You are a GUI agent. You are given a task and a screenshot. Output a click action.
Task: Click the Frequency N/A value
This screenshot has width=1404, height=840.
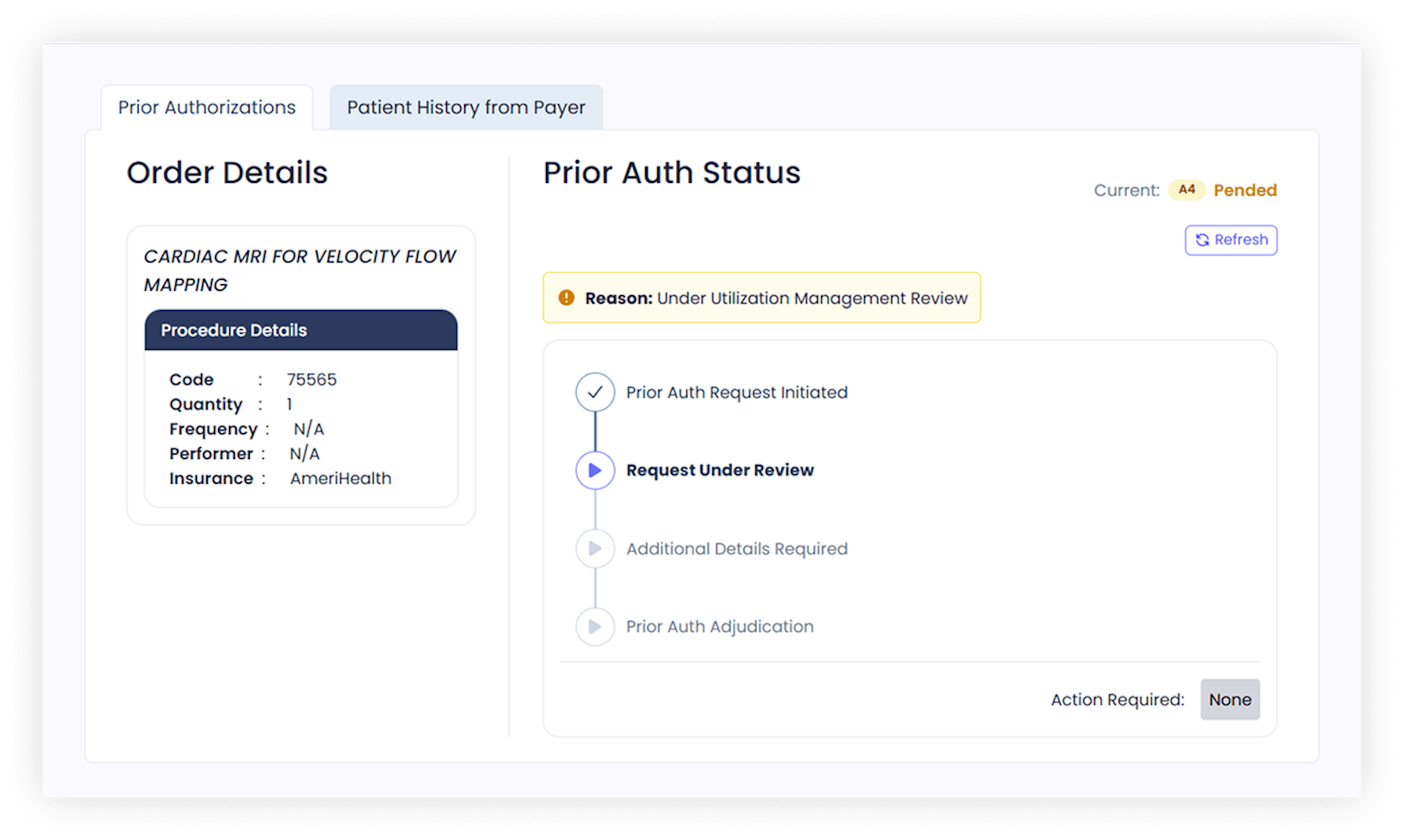point(309,429)
